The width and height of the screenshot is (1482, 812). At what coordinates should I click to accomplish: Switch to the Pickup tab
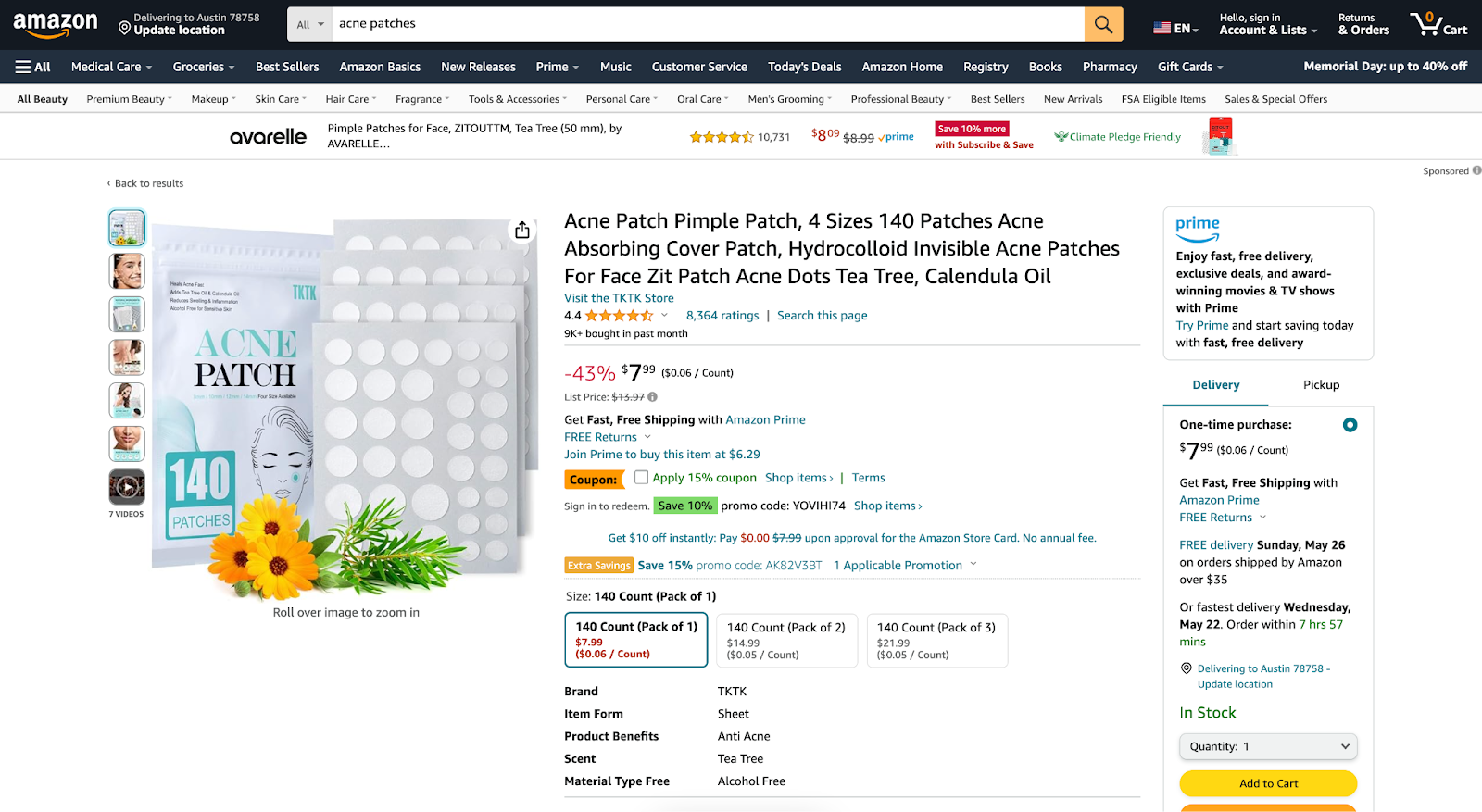(1320, 384)
